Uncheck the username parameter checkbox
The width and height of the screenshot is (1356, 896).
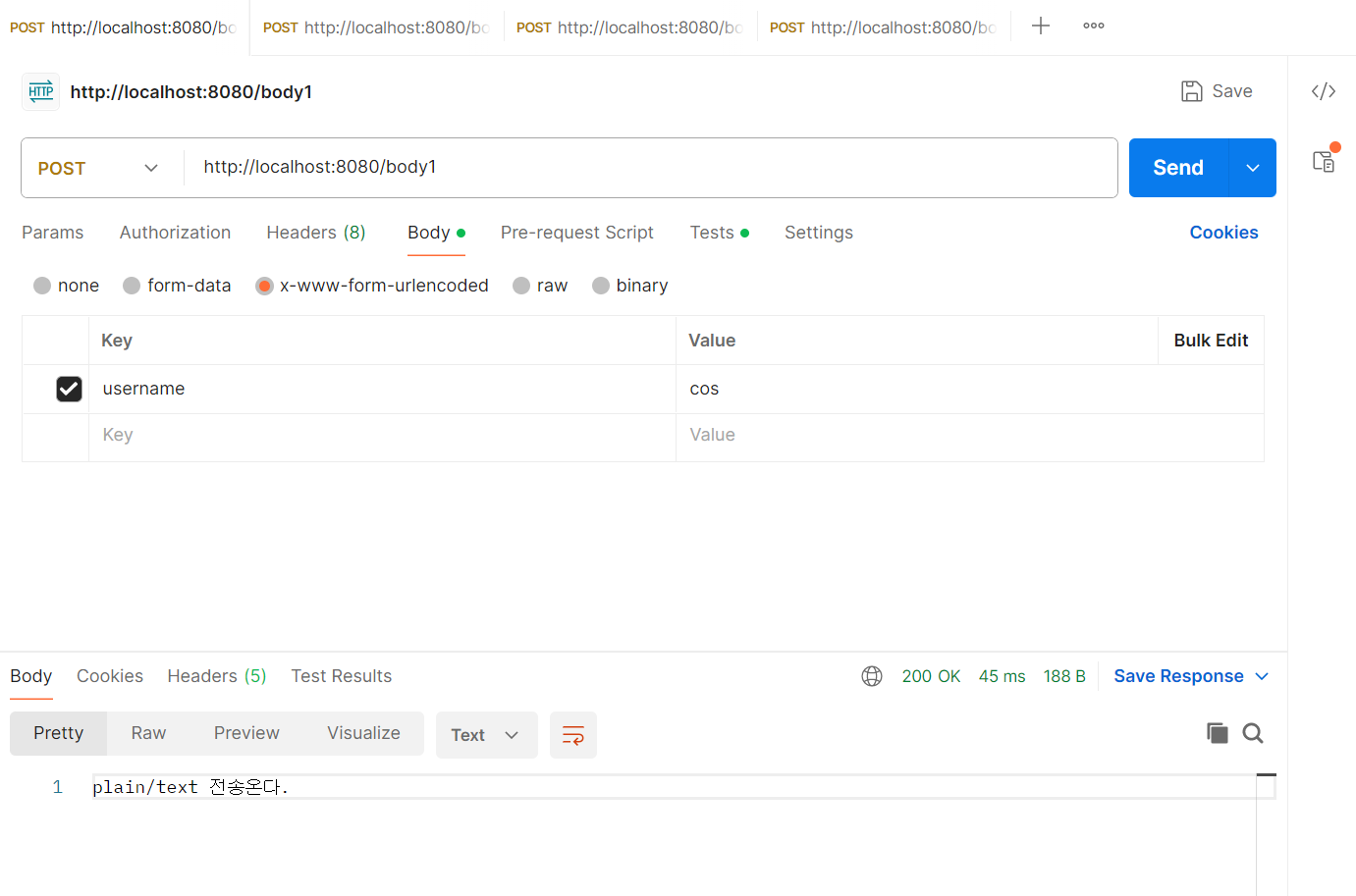69,390
